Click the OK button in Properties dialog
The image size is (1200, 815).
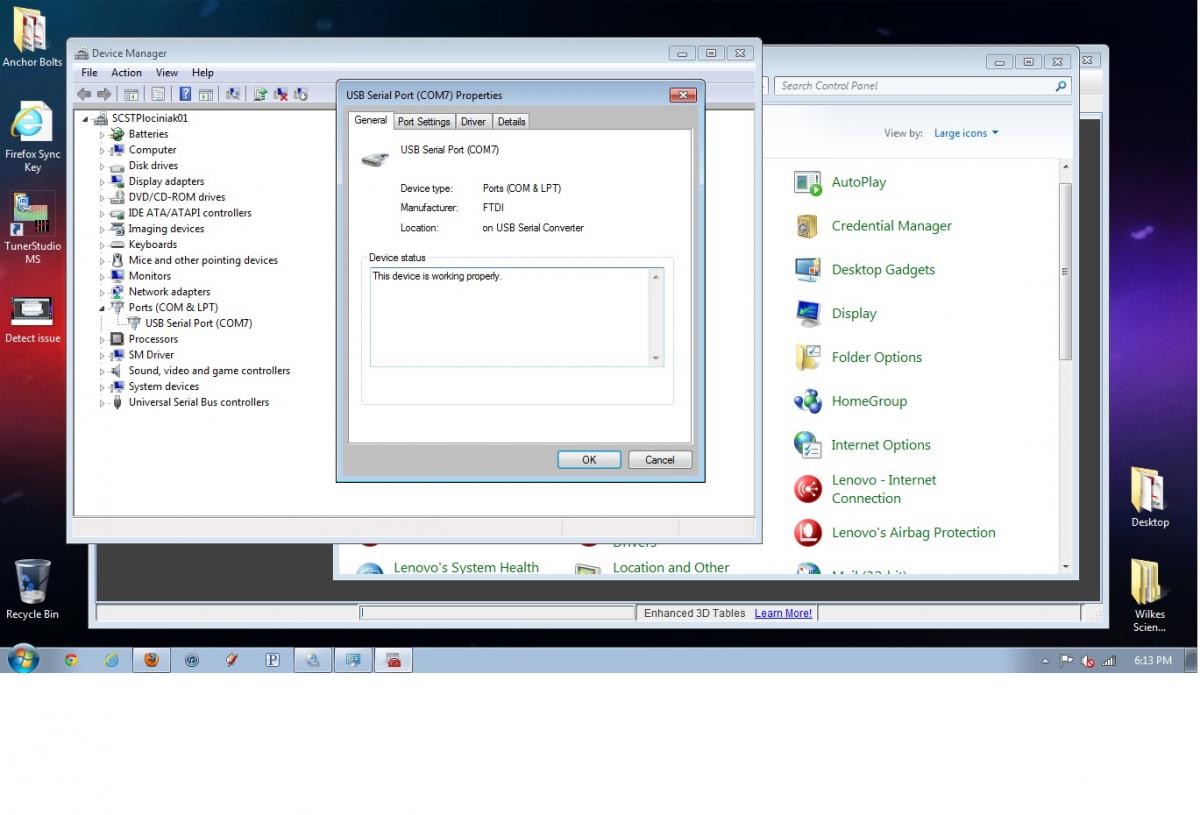coord(588,460)
